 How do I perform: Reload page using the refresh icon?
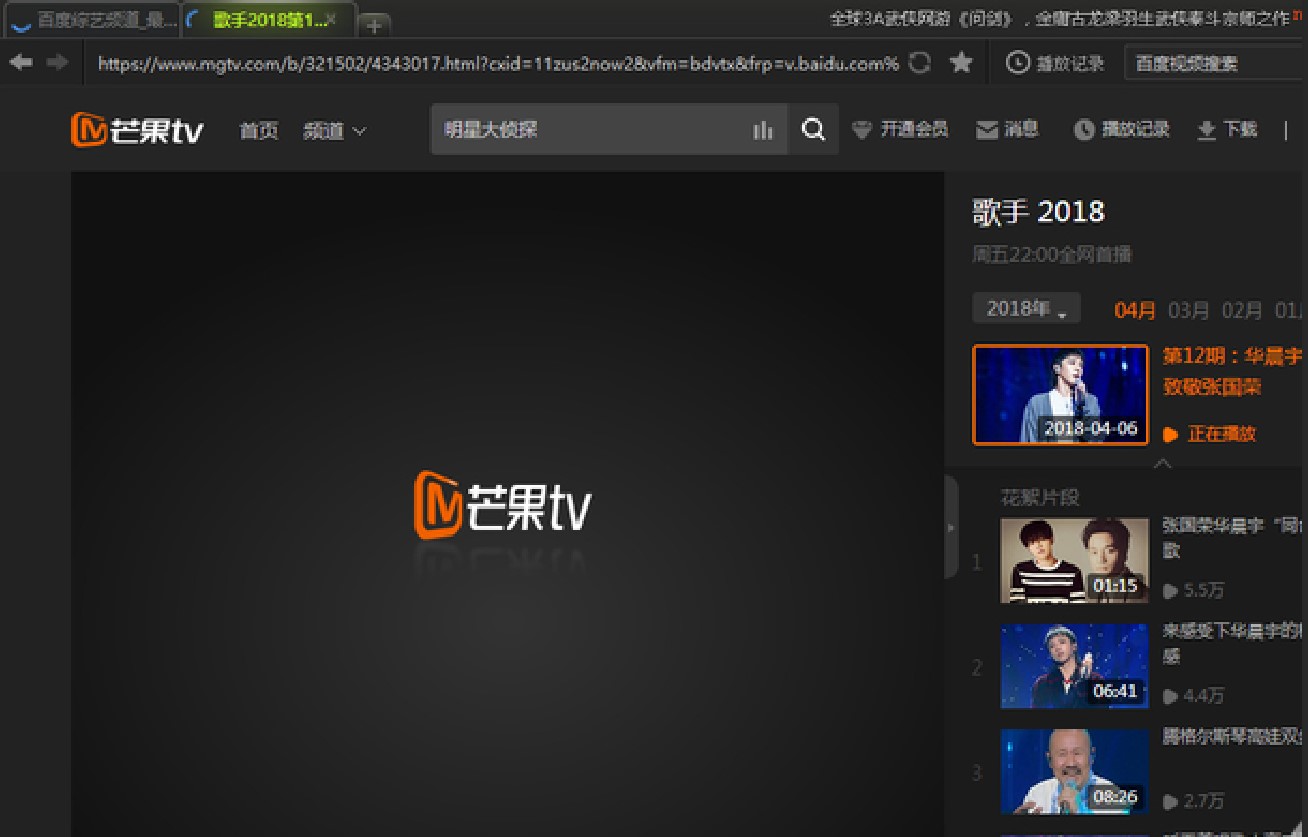pyautogui.click(x=920, y=63)
